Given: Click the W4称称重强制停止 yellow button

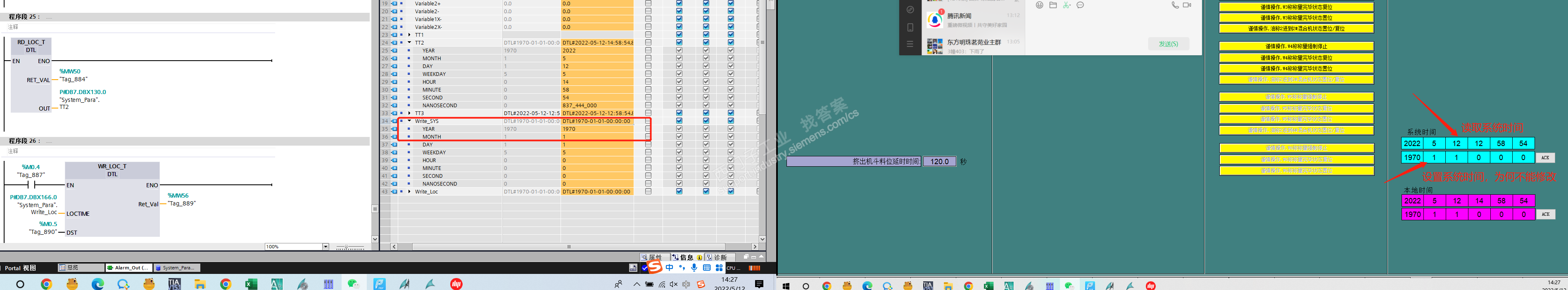Looking at the screenshot, I should (x=1296, y=46).
